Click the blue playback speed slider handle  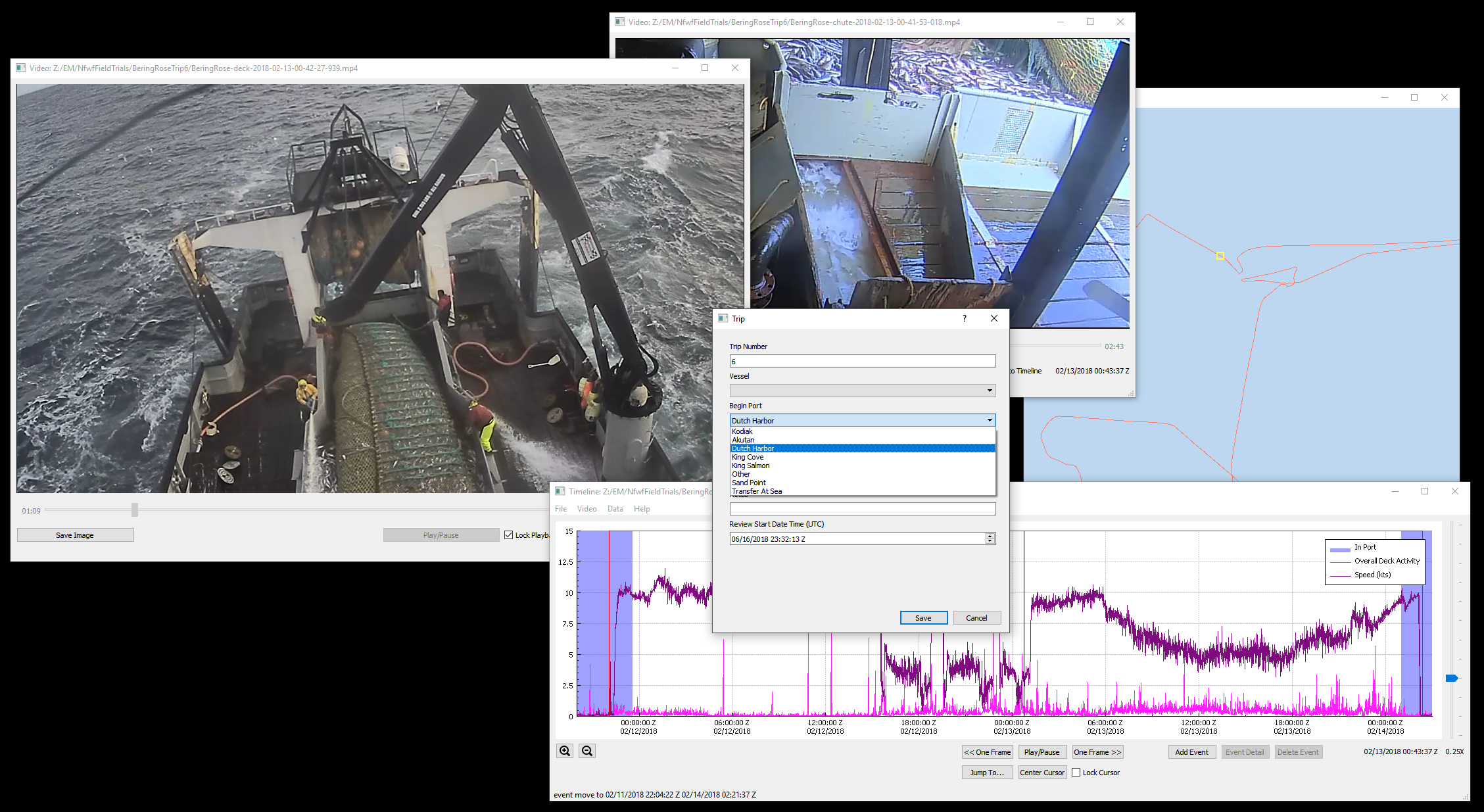click(1452, 678)
